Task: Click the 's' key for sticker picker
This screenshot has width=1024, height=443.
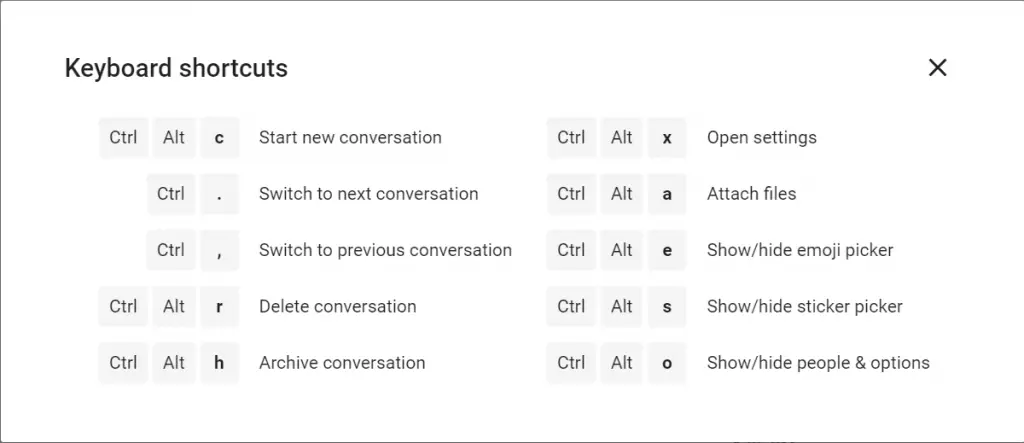Action: point(667,306)
